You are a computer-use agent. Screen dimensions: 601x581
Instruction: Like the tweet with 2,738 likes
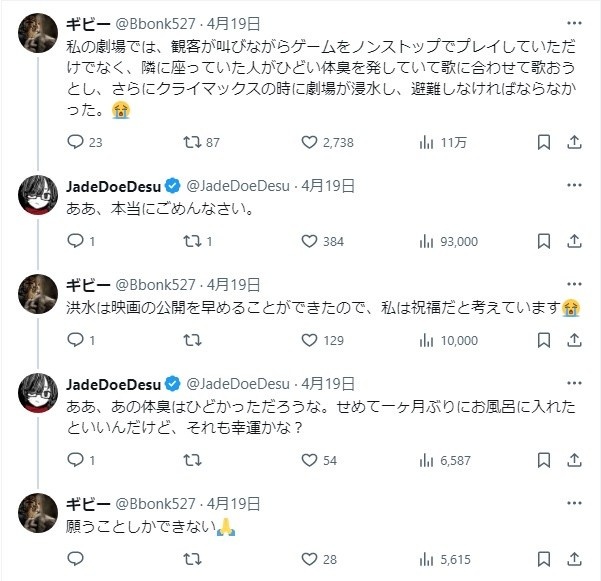click(308, 143)
